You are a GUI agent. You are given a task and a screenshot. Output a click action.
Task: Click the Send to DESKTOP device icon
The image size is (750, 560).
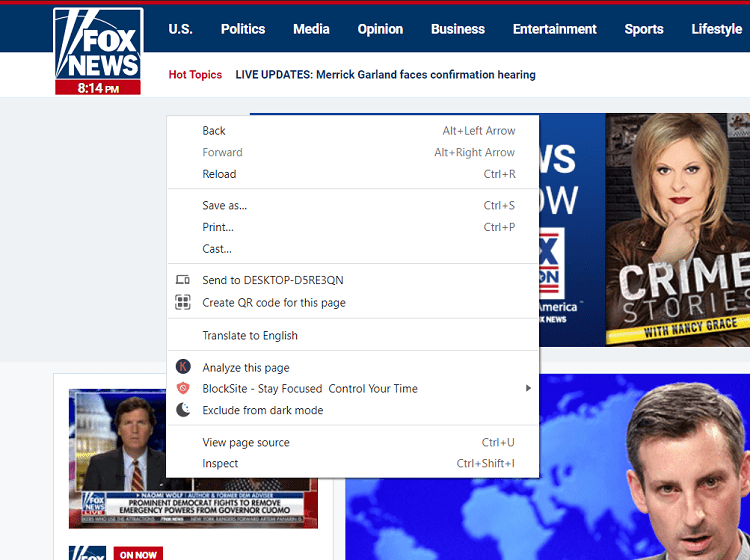[183, 280]
